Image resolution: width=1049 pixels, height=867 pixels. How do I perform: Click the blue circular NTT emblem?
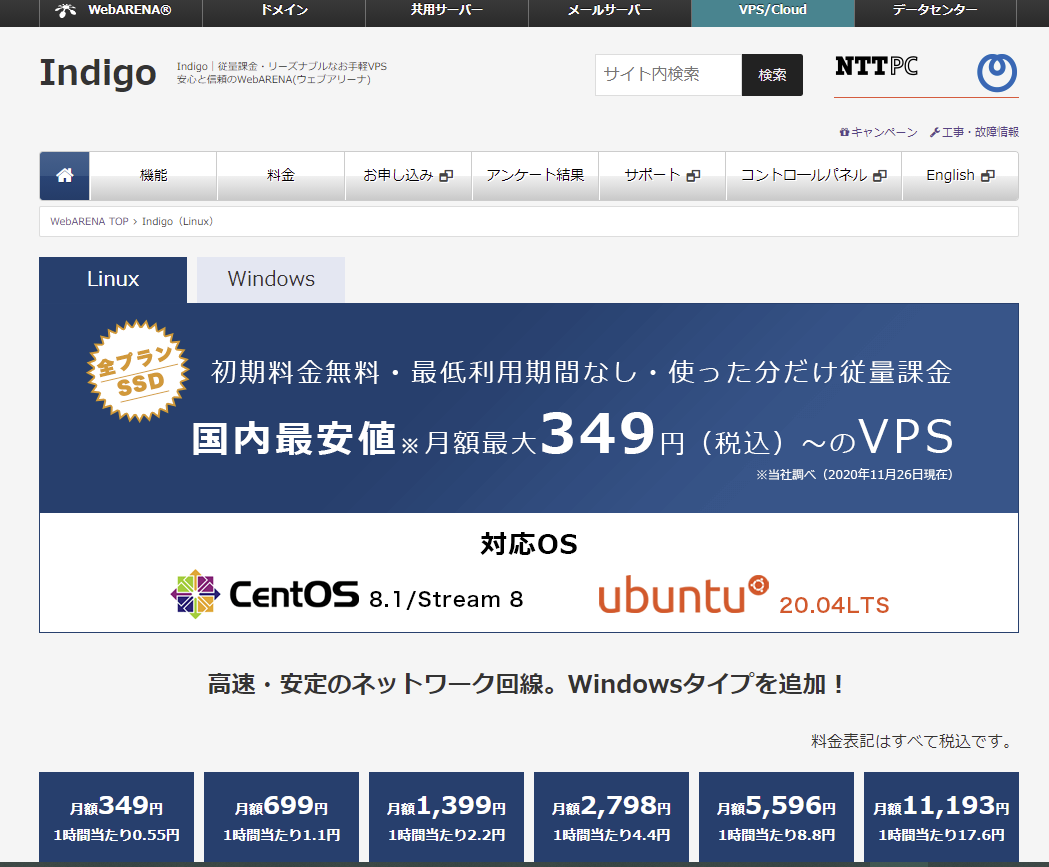click(x=997, y=72)
